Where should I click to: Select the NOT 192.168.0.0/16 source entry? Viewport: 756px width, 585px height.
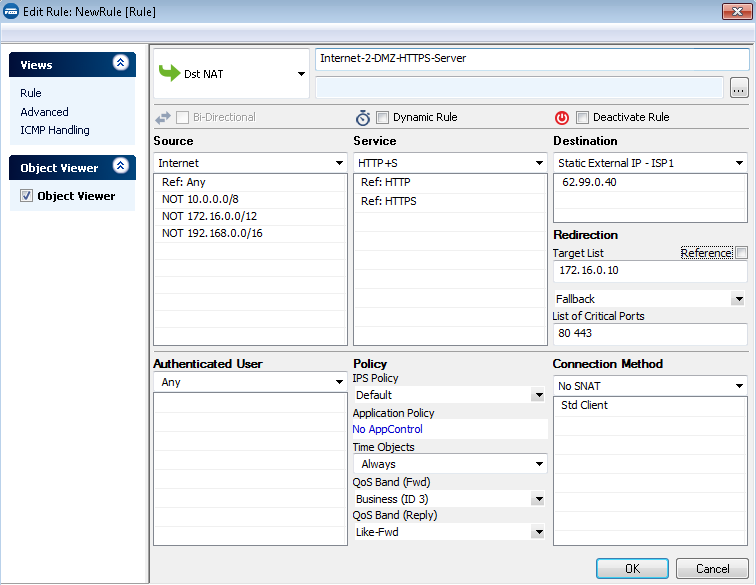[x=250, y=233]
